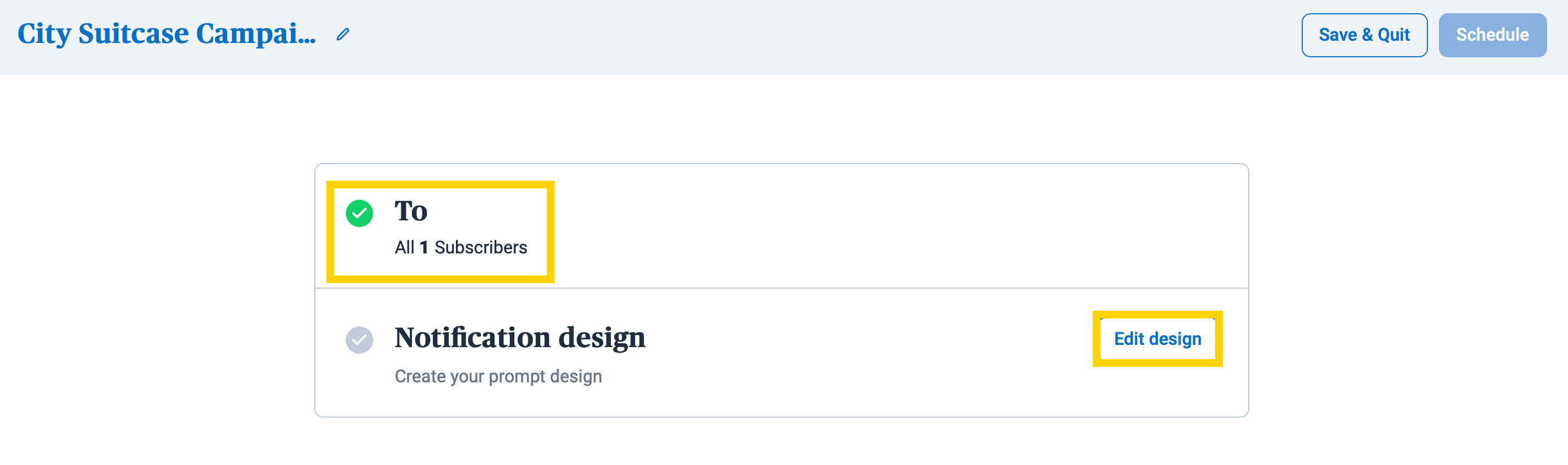Image resolution: width=1568 pixels, height=465 pixels.
Task: Click the Create your prompt design subtitle
Action: click(498, 376)
